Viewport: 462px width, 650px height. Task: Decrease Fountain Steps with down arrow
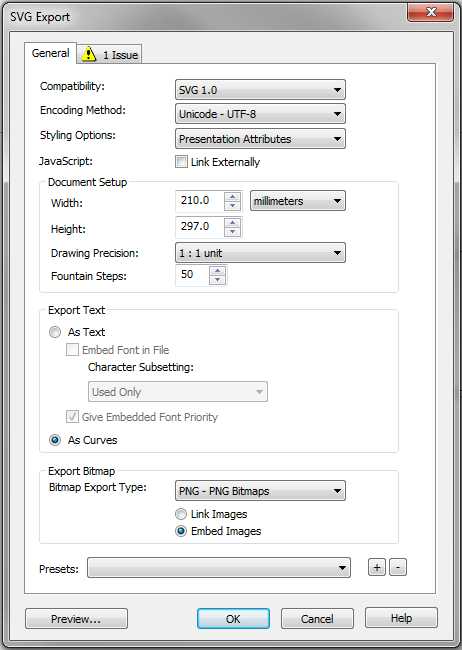click(218, 280)
